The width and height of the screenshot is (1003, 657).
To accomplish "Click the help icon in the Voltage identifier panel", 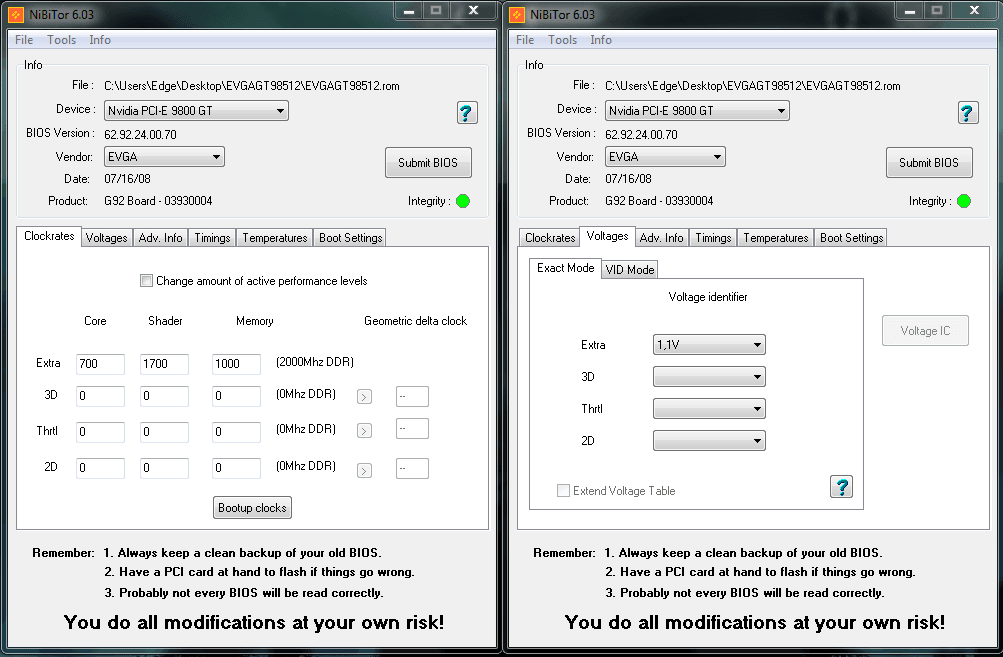I will (x=841, y=487).
